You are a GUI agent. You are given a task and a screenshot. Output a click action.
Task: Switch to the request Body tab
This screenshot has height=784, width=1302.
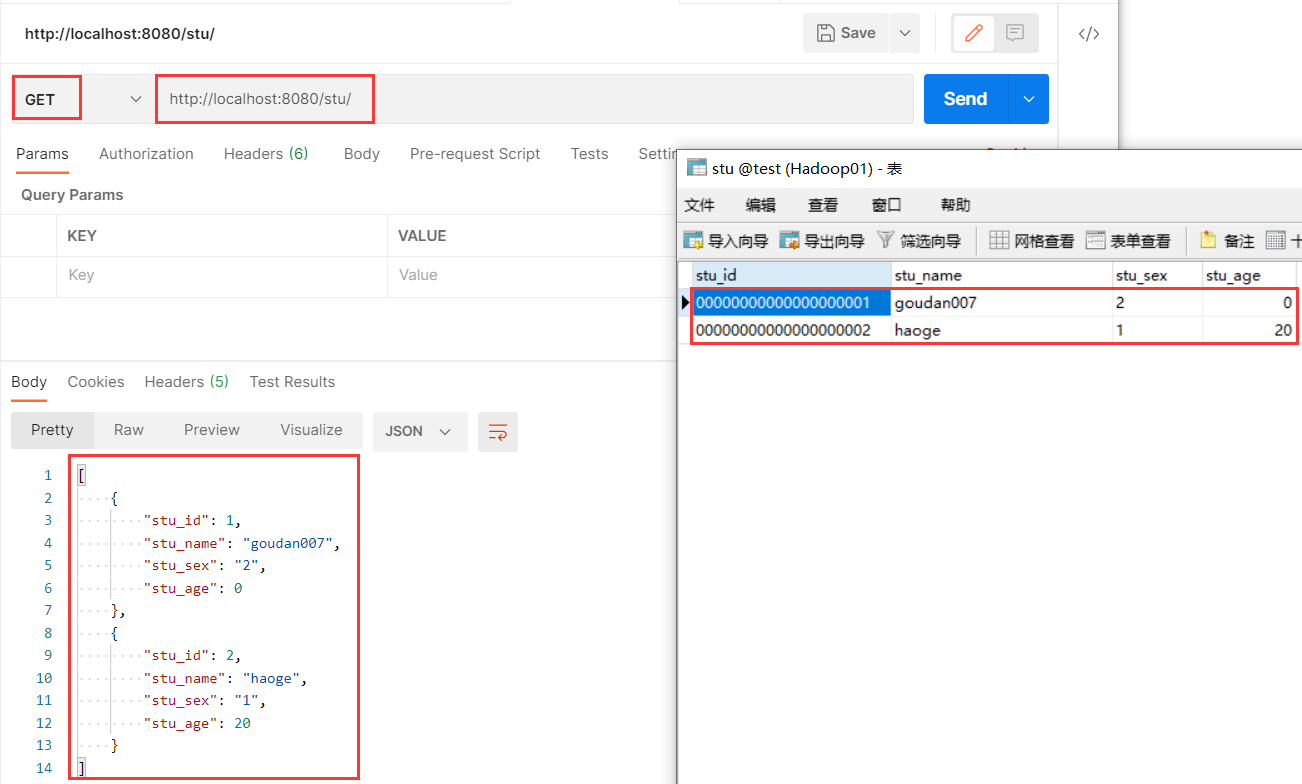coord(361,154)
